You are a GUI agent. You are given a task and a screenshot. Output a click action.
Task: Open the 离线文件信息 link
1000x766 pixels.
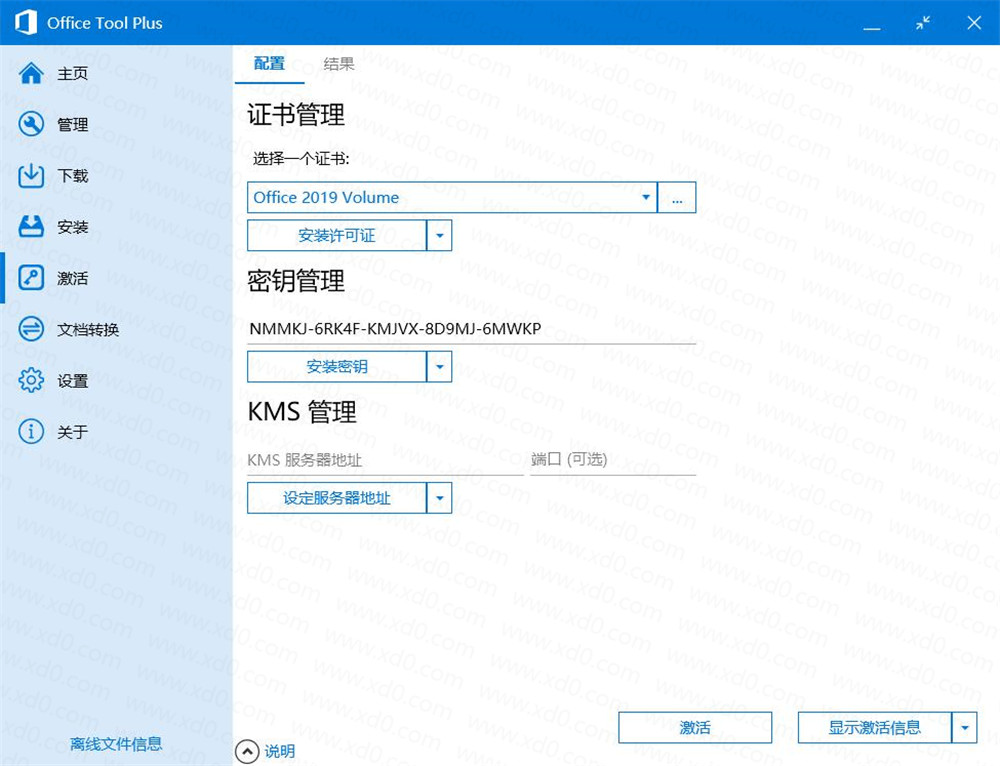(115, 744)
